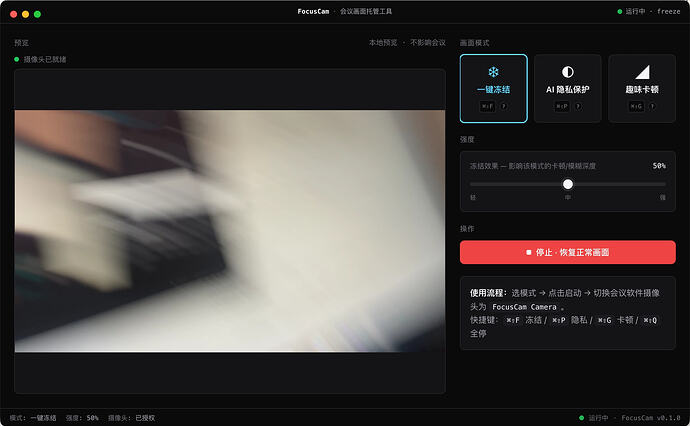Click the half-circle icon of AI 隐私保护
Image resolution: width=690 pixels, height=426 pixels.
[568, 72]
